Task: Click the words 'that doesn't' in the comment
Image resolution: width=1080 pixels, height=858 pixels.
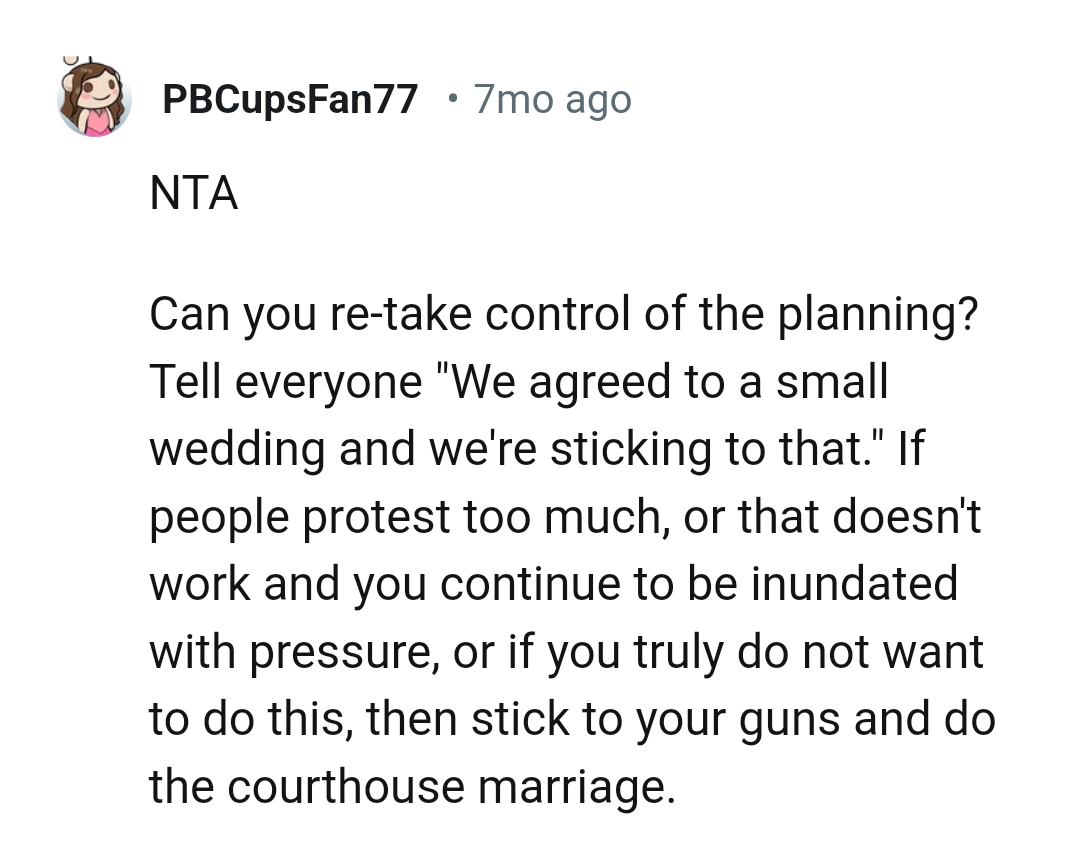Action: pyautogui.click(x=859, y=516)
